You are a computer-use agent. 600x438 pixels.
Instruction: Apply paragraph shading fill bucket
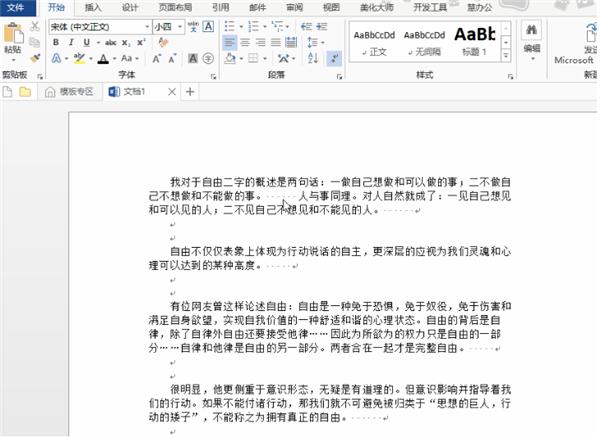[x=230, y=59]
